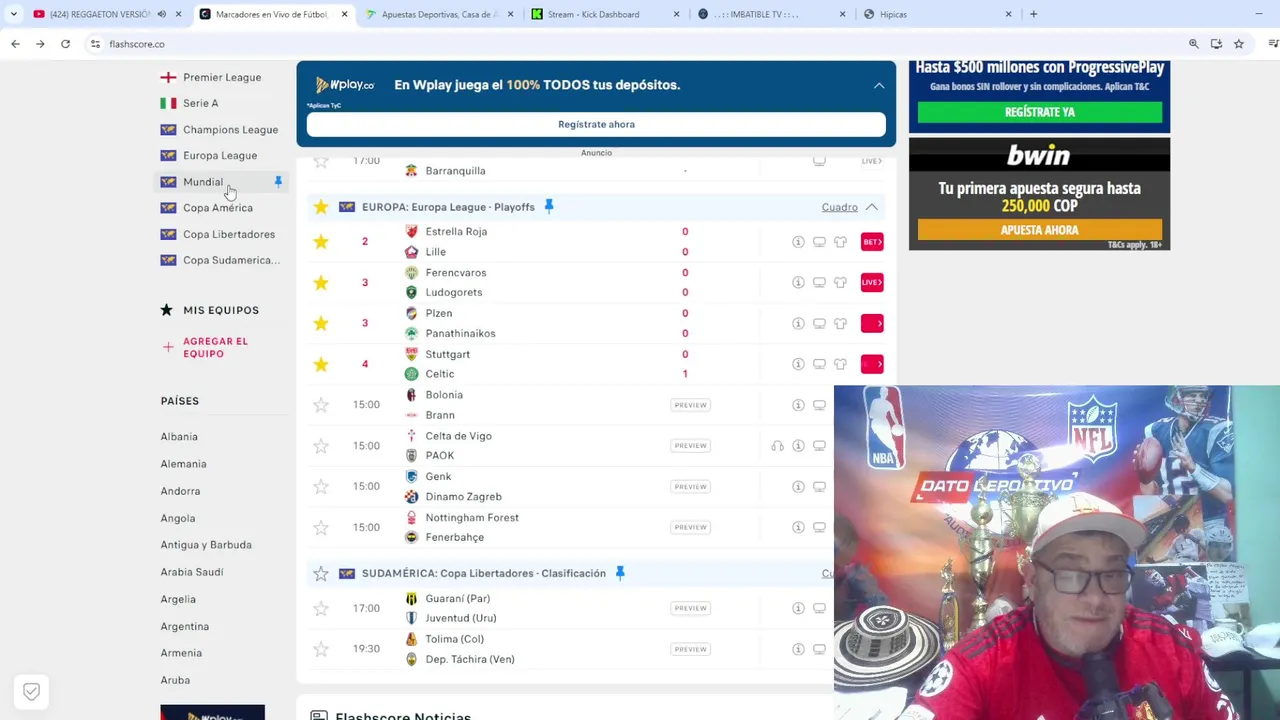The image size is (1280, 720).
Task: Open TV icon for Estrella Roja match
Action: pos(819,242)
